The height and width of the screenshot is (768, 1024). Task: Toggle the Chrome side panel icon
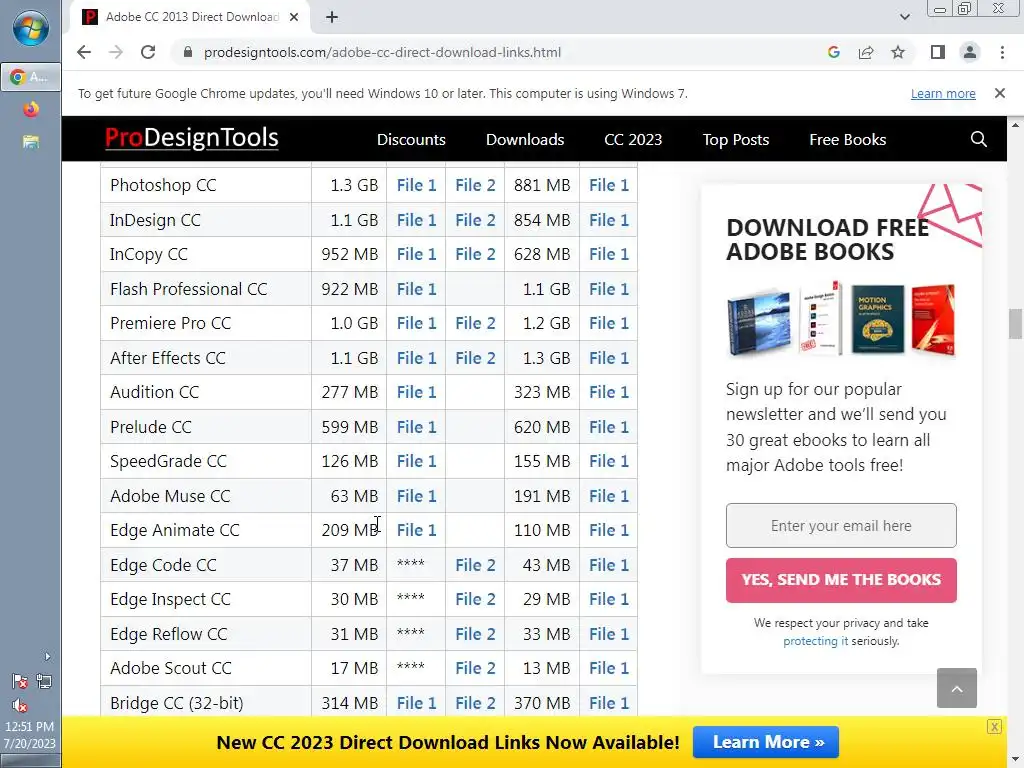938,52
